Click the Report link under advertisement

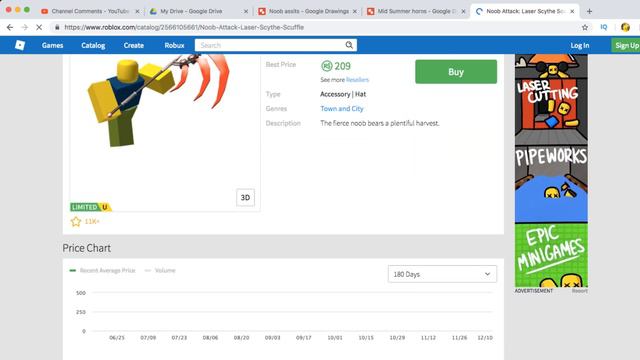pyautogui.click(x=580, y=291)
